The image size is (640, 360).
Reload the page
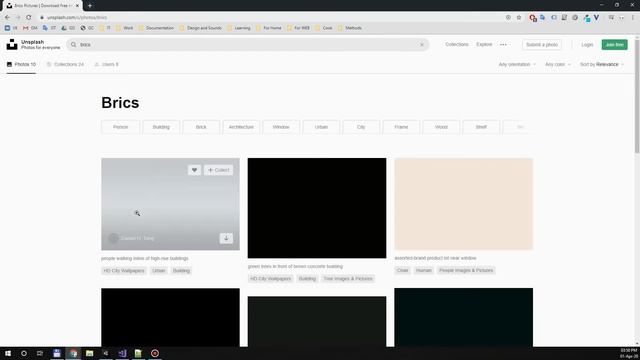[29, 17]
